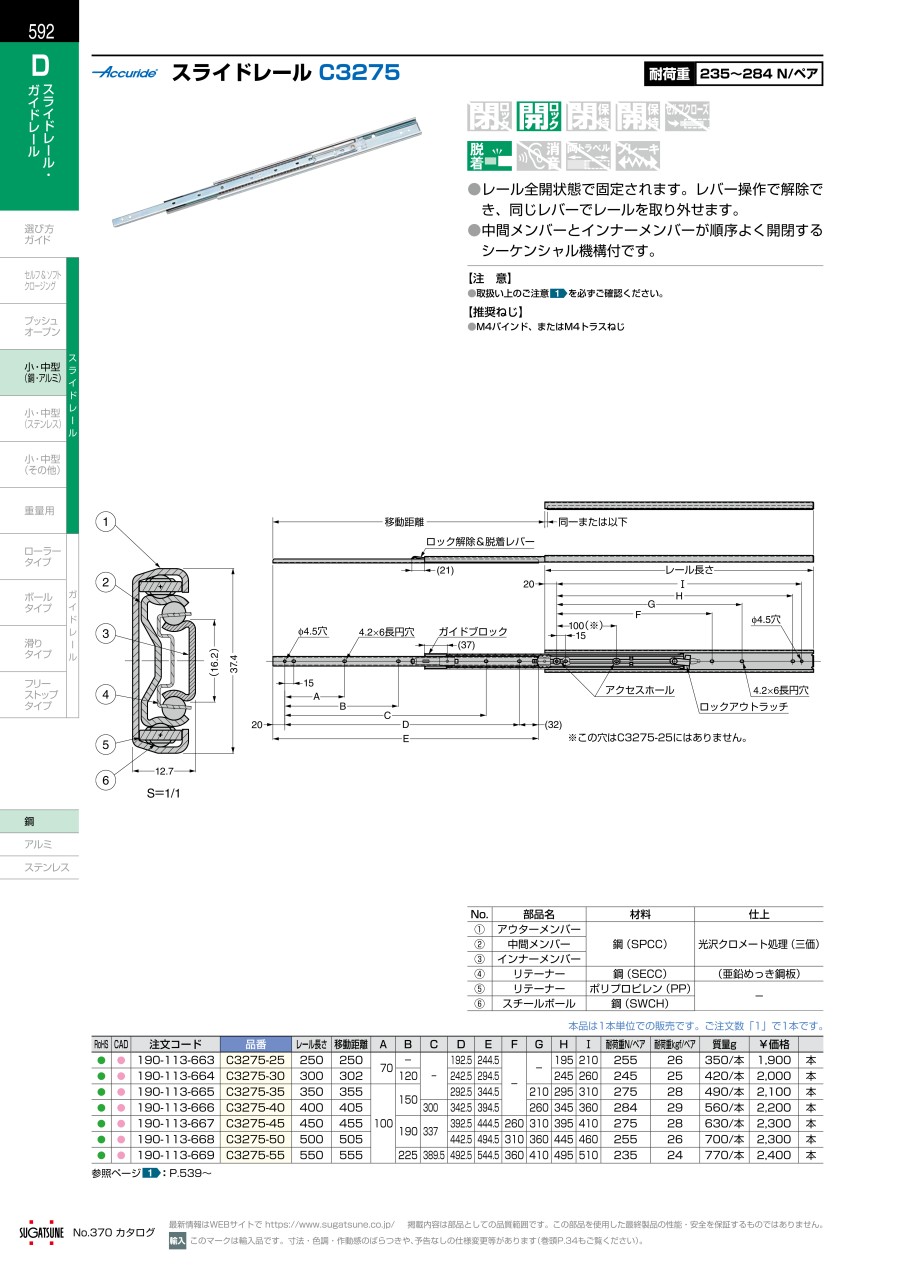Open the 選び方ガイド side index entry
The image size is (900, 1272).
pos(39,234)
